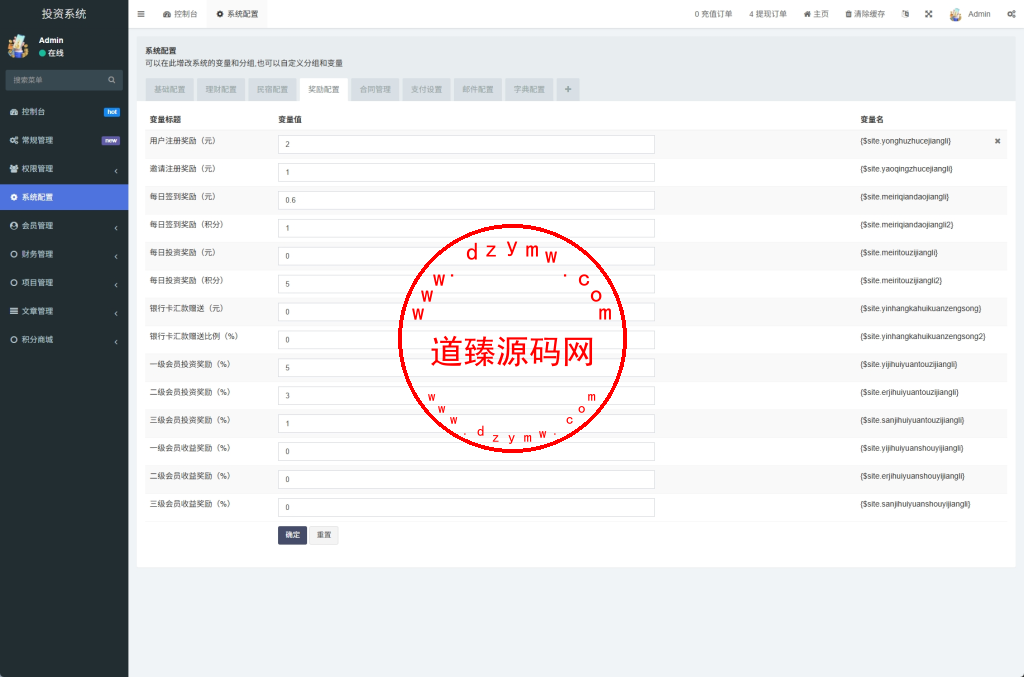
Task: Add a new config group with the plus tab
Action: click(x=568, y=89)
